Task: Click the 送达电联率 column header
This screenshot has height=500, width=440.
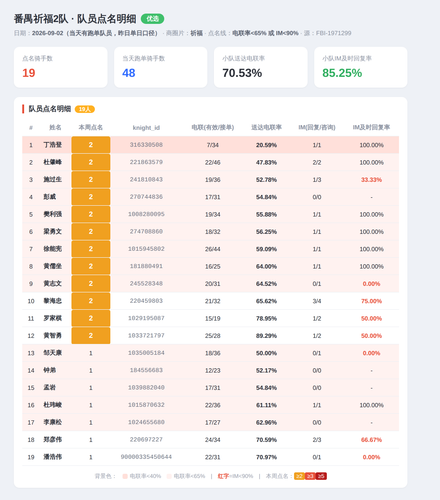Action: (x=266, y=127)
